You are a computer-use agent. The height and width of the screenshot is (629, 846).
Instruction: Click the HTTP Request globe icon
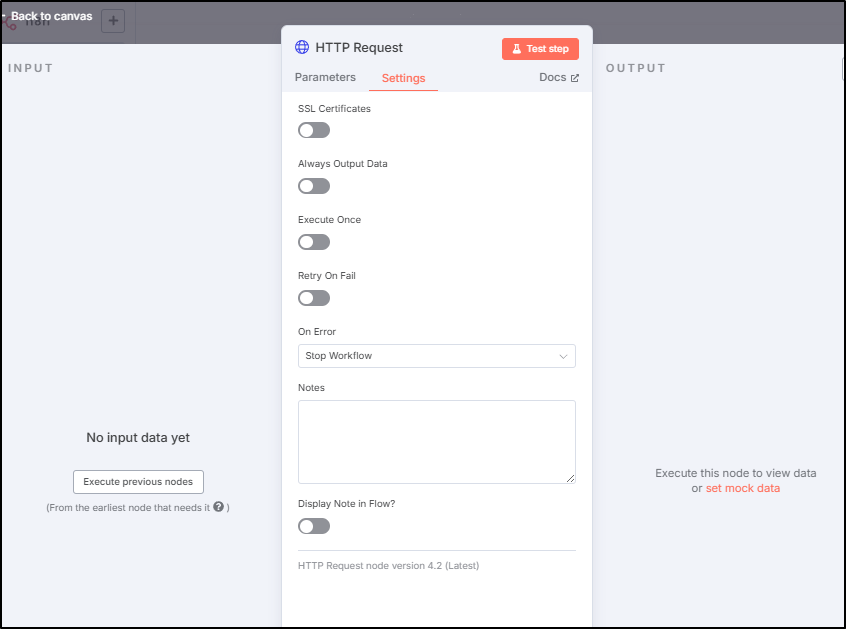(x=302, y=47)
